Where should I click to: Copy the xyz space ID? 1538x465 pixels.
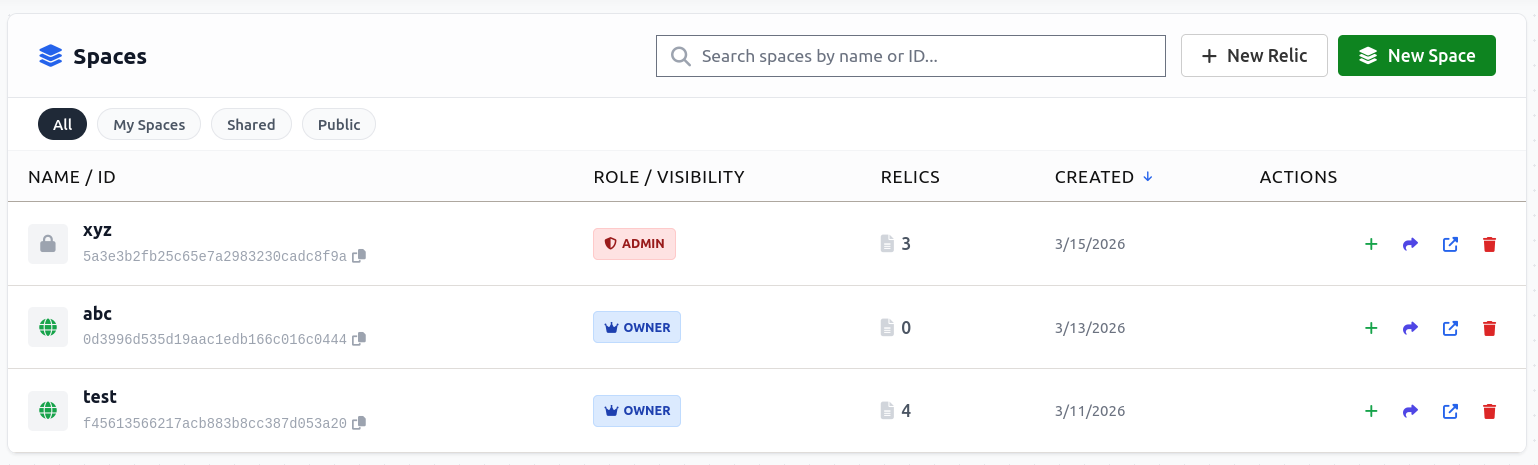pos(359,256)
